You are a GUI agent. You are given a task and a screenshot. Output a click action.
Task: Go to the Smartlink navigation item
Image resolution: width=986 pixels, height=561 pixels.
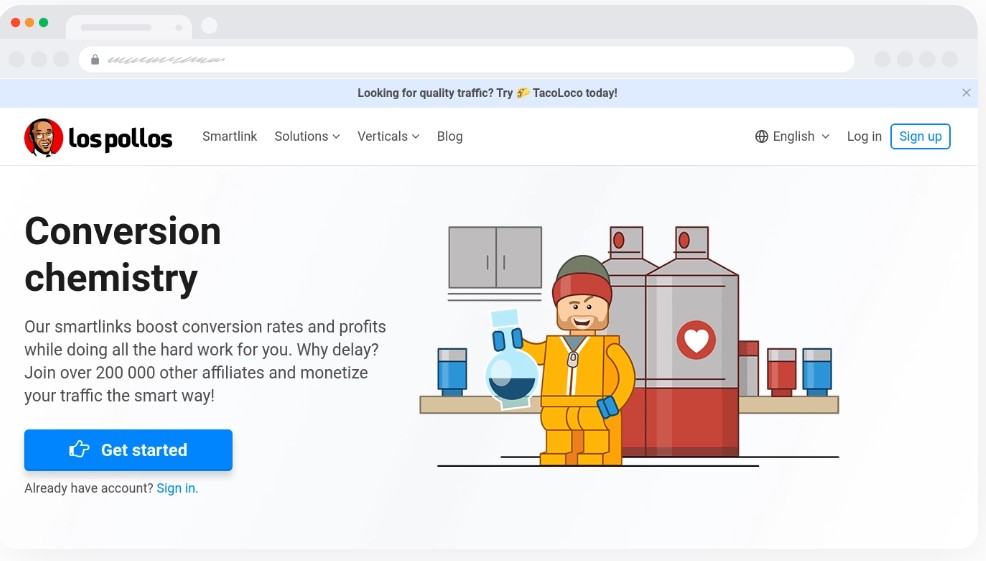(x=229, y=137)
